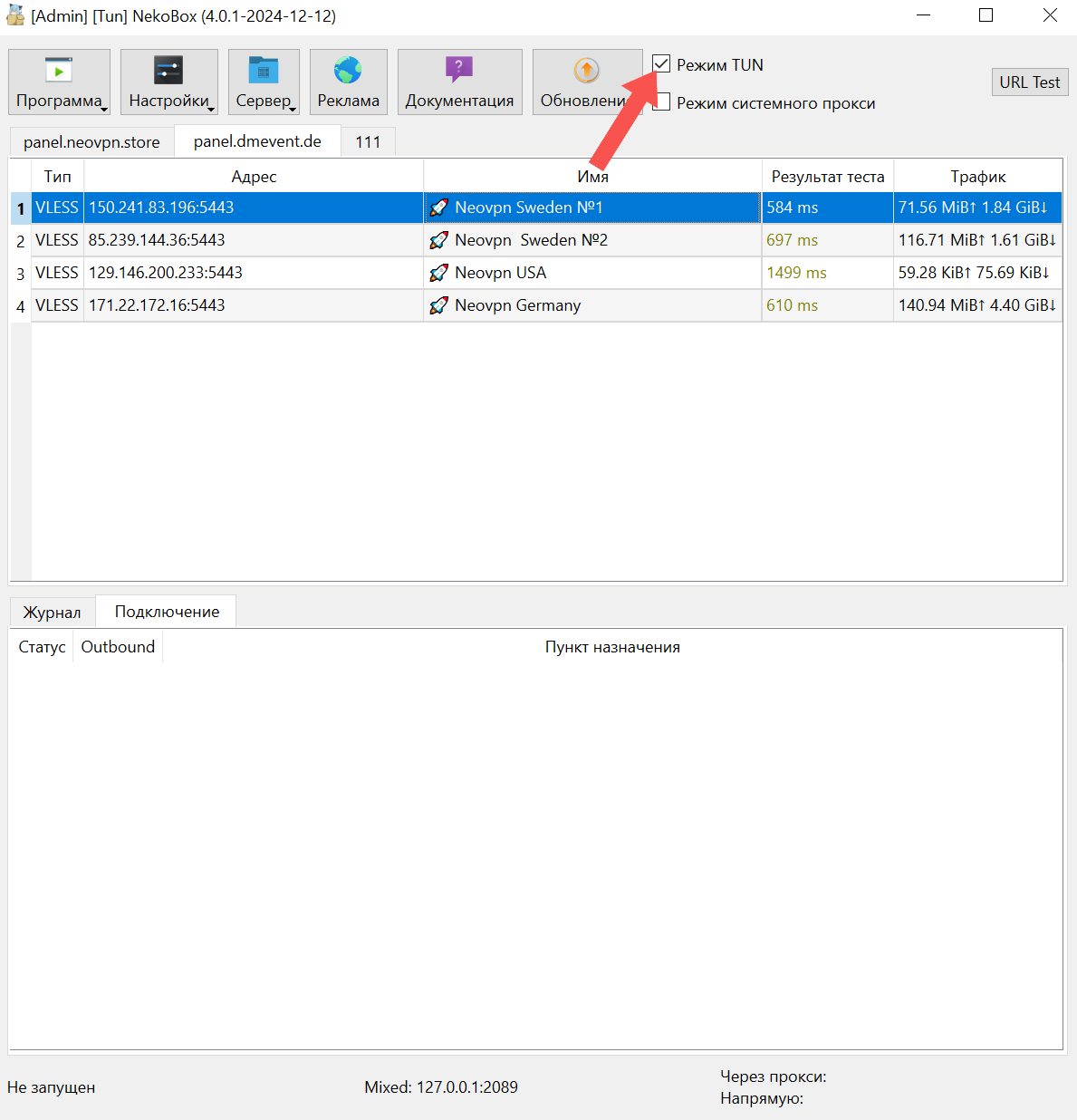Select the Neovpn Sweden №2 name
Screen dimensions: 1077x1120
pos(531,240)
